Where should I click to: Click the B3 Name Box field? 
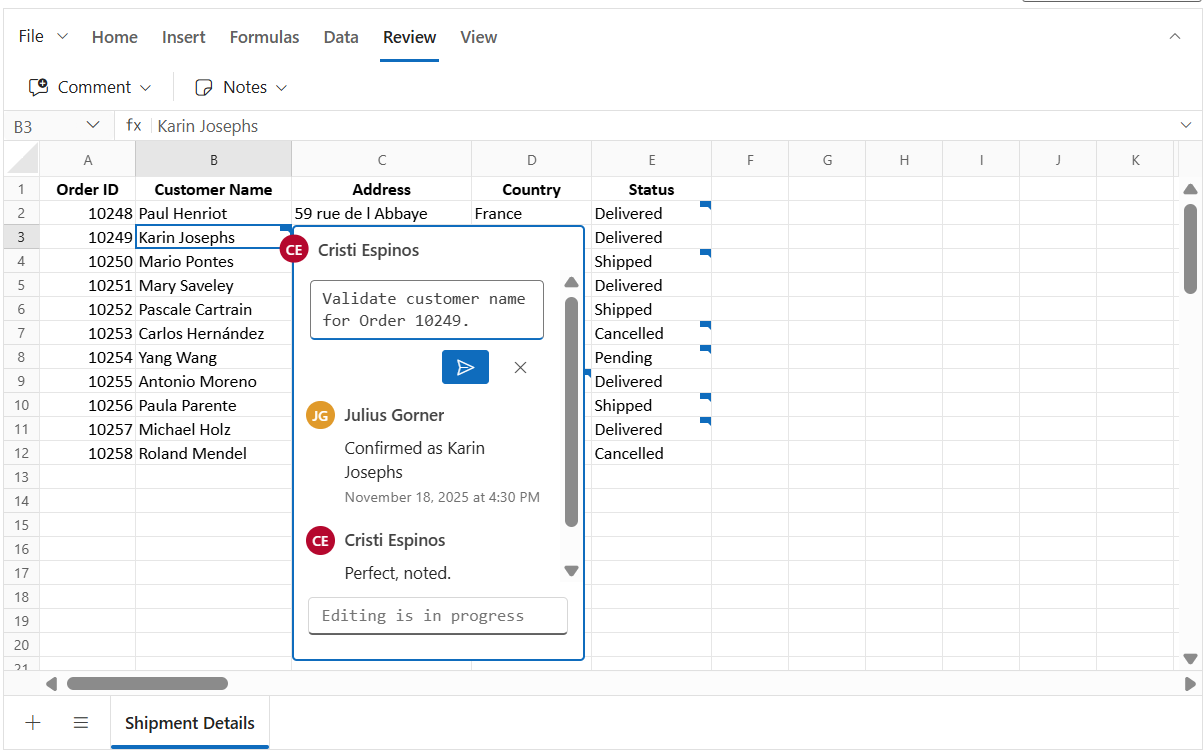[x=44, y=126]
